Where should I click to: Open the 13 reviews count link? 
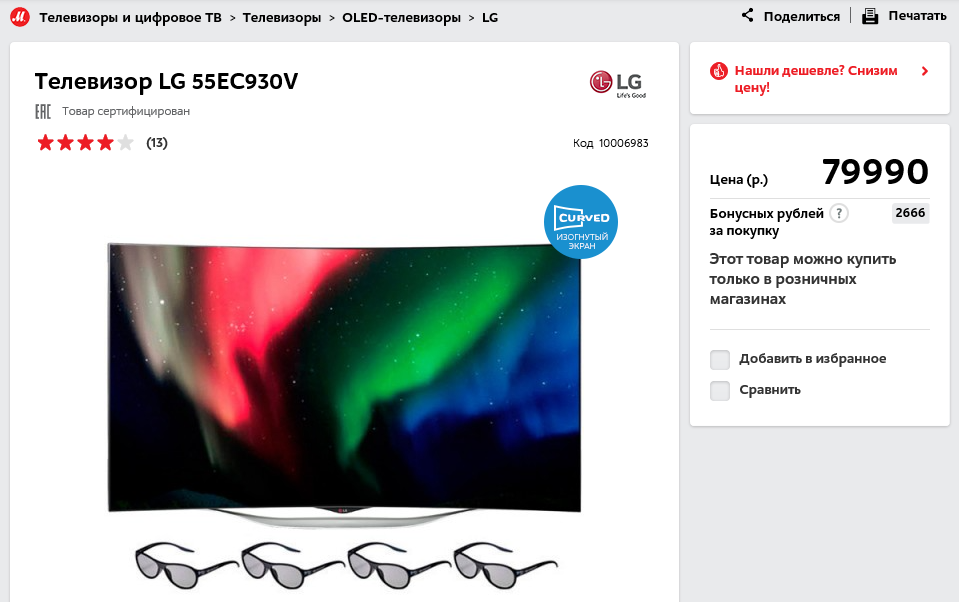[x=157, y=143]
